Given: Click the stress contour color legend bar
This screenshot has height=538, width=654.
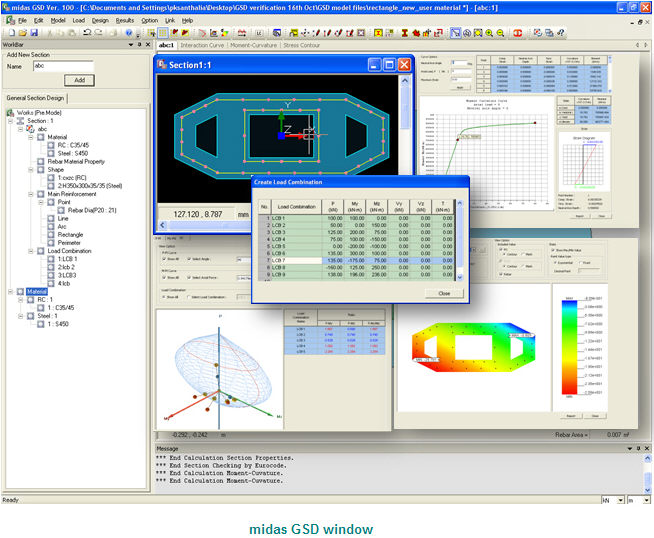Looking at the screenshot, I should click(569, 346).
